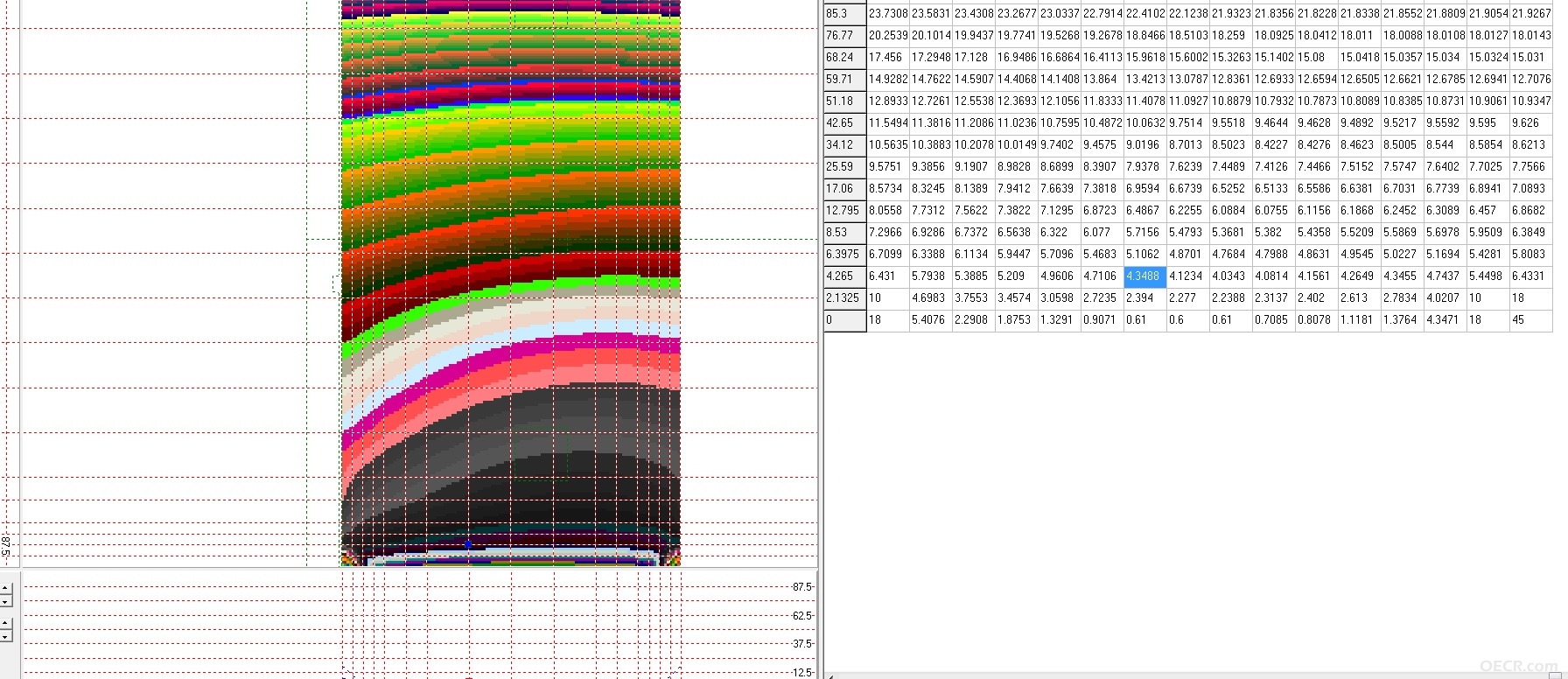Click the cell with value 6.8682
The image size is (1568, 679).
click(1531, 211)
